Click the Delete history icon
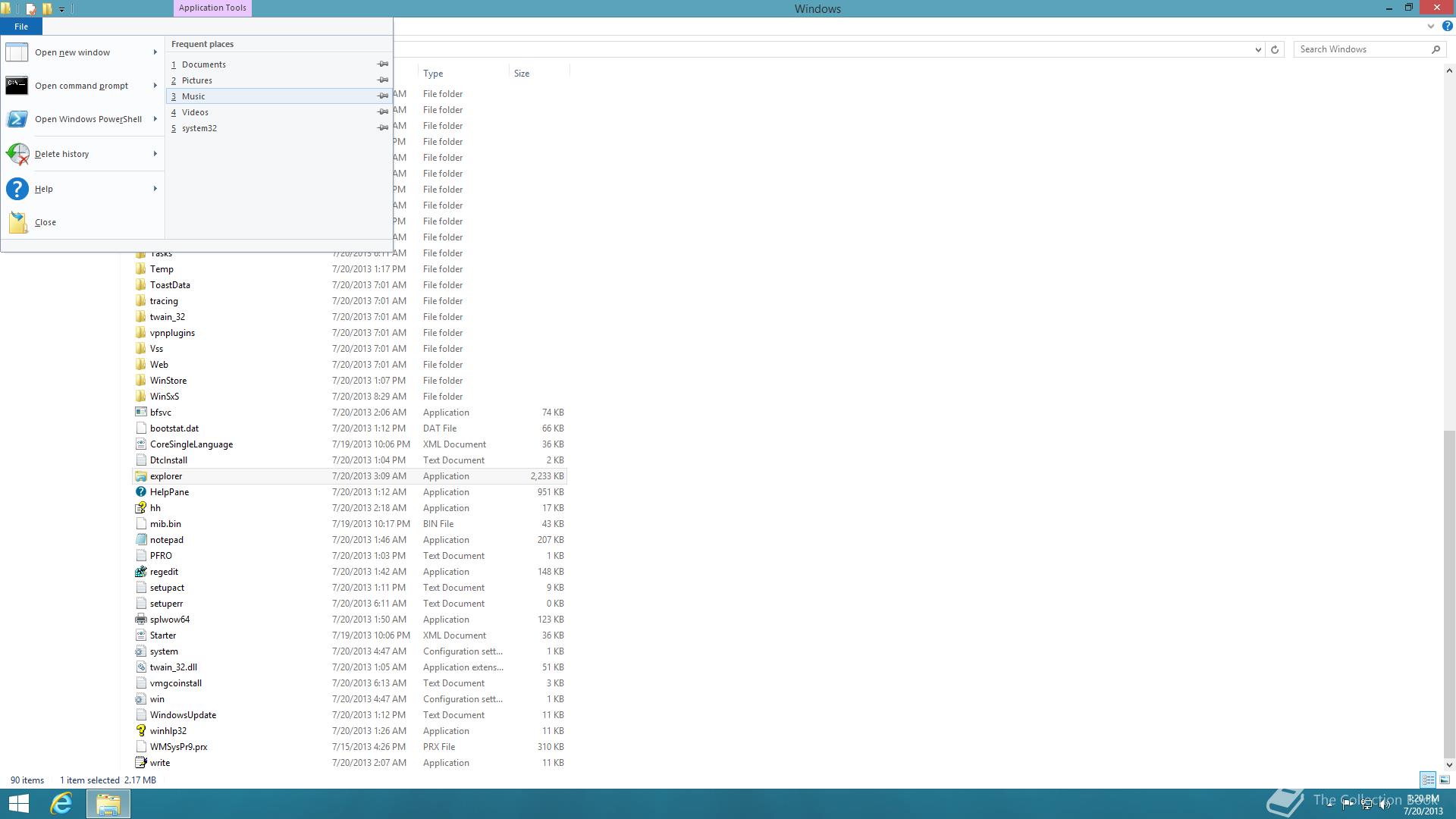The image size is (1456, 819). point(17,154)
